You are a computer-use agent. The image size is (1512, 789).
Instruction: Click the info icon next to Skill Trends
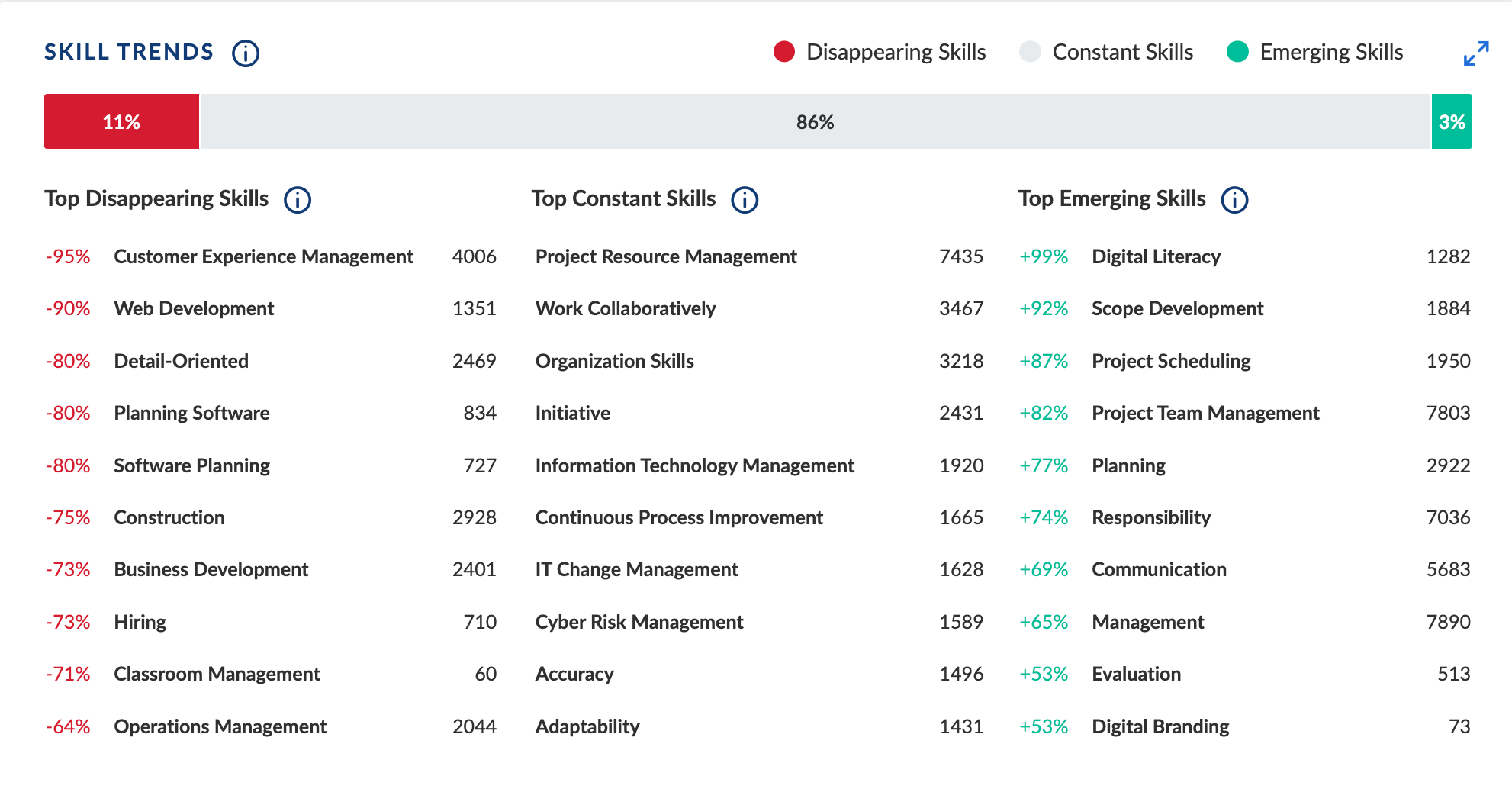pyautogui.click(x=246, y=53)
